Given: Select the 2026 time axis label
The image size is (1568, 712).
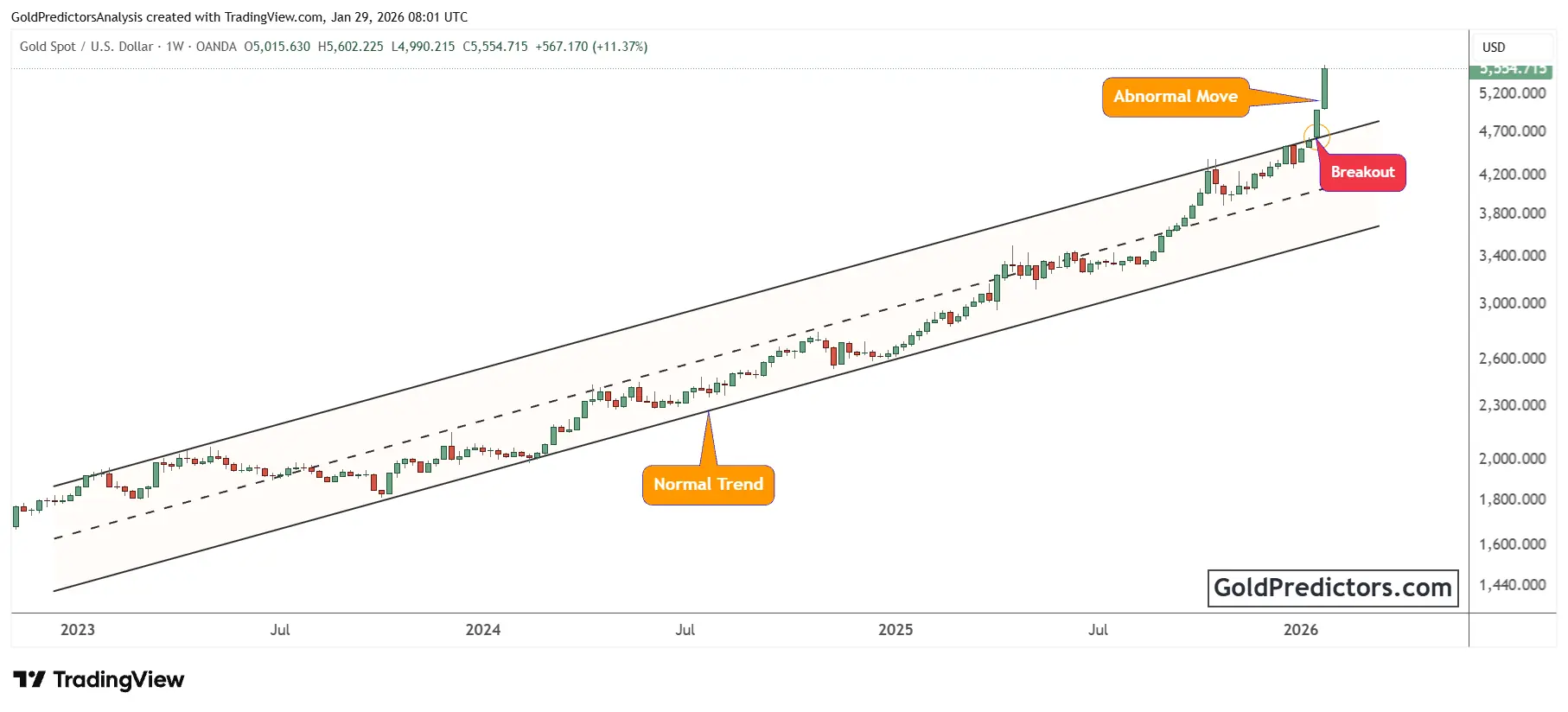Looking at the screenshot, I should point(1301,630).
